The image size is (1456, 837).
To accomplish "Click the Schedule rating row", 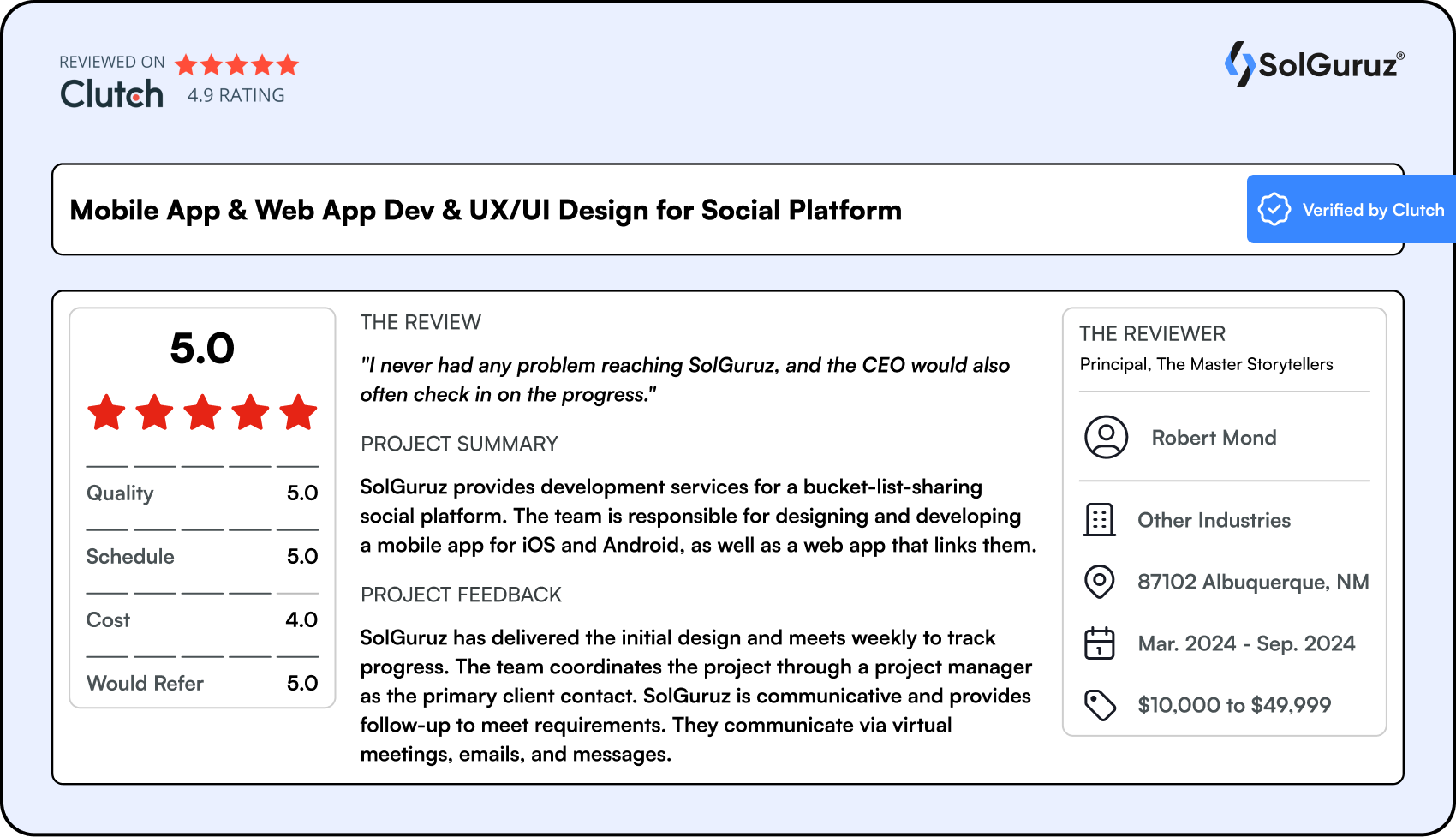I will 202,556.
